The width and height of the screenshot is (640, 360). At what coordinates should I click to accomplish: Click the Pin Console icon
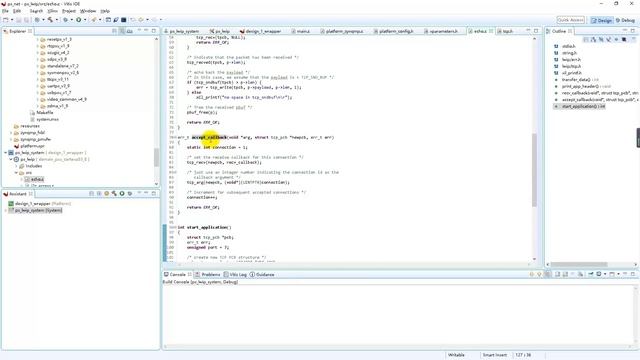(591, 274)
